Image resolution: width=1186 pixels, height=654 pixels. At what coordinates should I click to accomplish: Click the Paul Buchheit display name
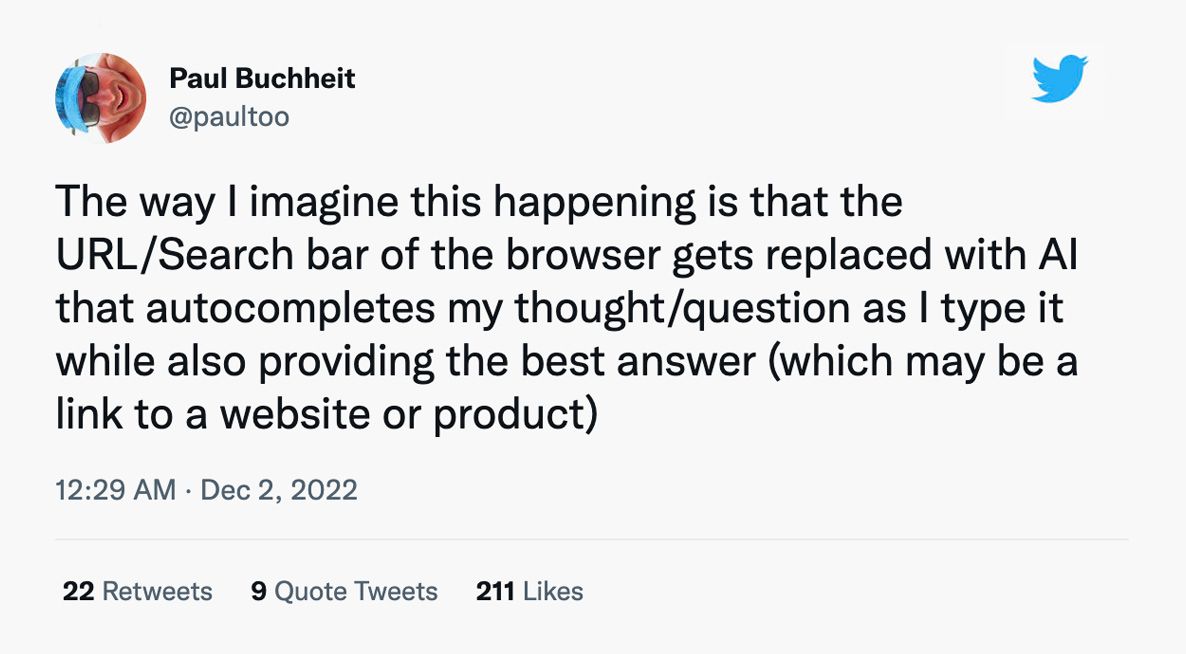click(x=262, y=79)
